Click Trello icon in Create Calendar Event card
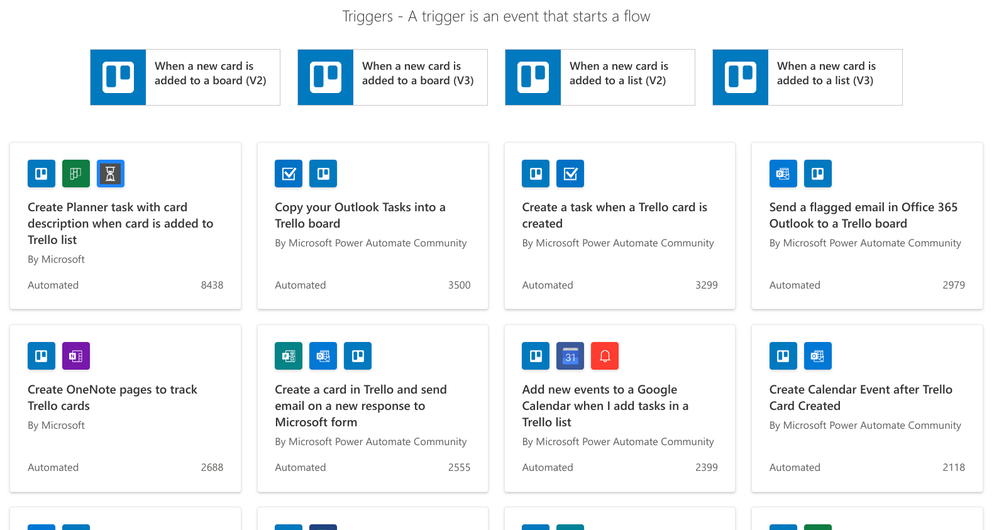Viewport: 999px width, 530px height. [x=783, y=355]
